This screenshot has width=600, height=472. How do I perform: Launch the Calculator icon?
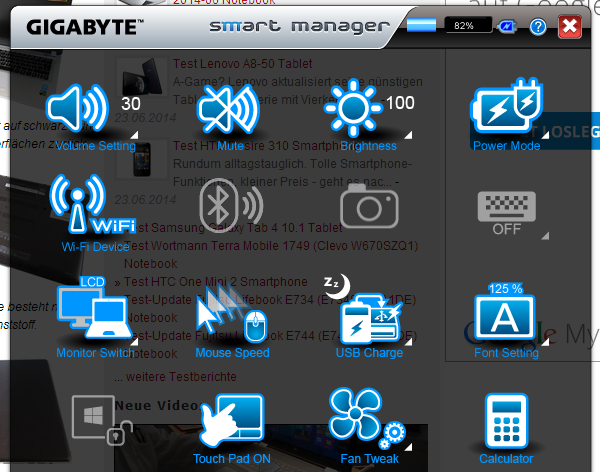[506, 421]
